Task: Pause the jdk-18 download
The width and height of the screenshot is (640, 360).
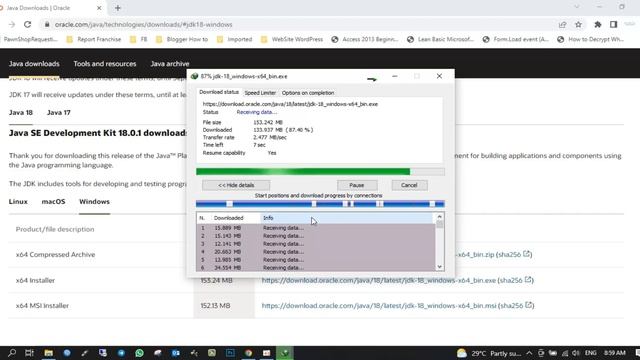Action: [357, 185]
